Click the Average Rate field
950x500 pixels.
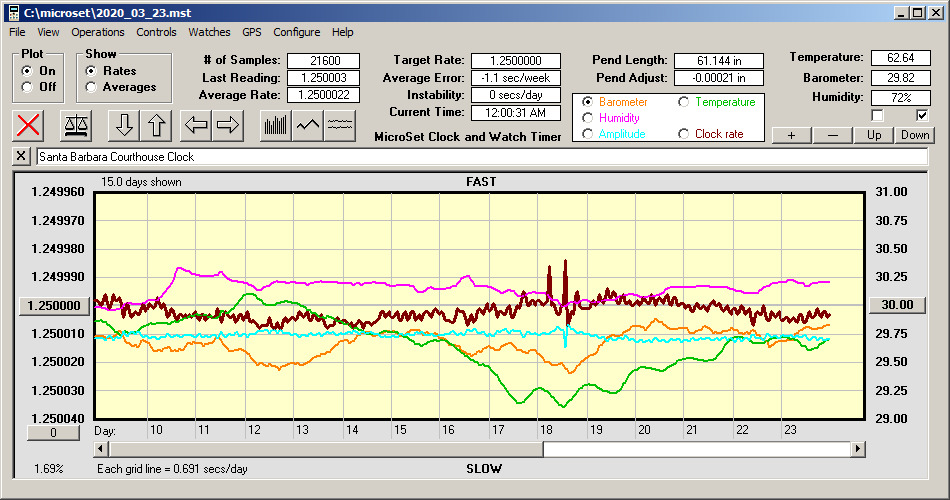[324, 95]
